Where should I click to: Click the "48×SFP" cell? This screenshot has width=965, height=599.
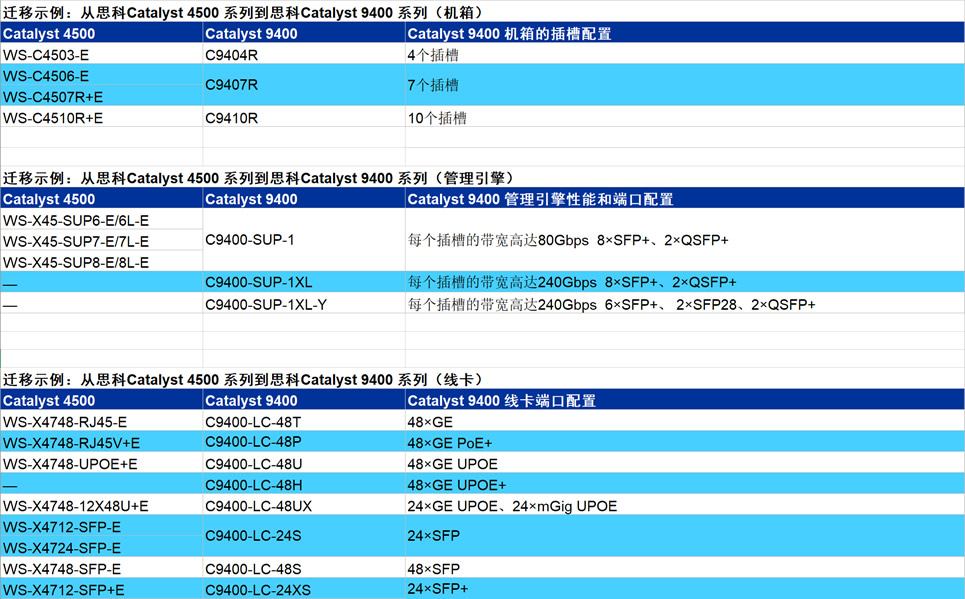pyautogui.click(x=685, y=568)
